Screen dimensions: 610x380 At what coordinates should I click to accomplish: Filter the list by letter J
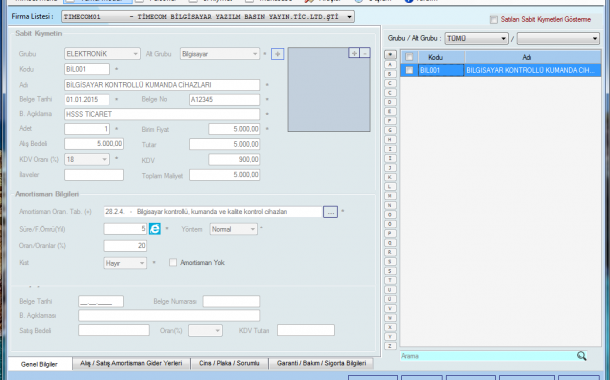390,168
